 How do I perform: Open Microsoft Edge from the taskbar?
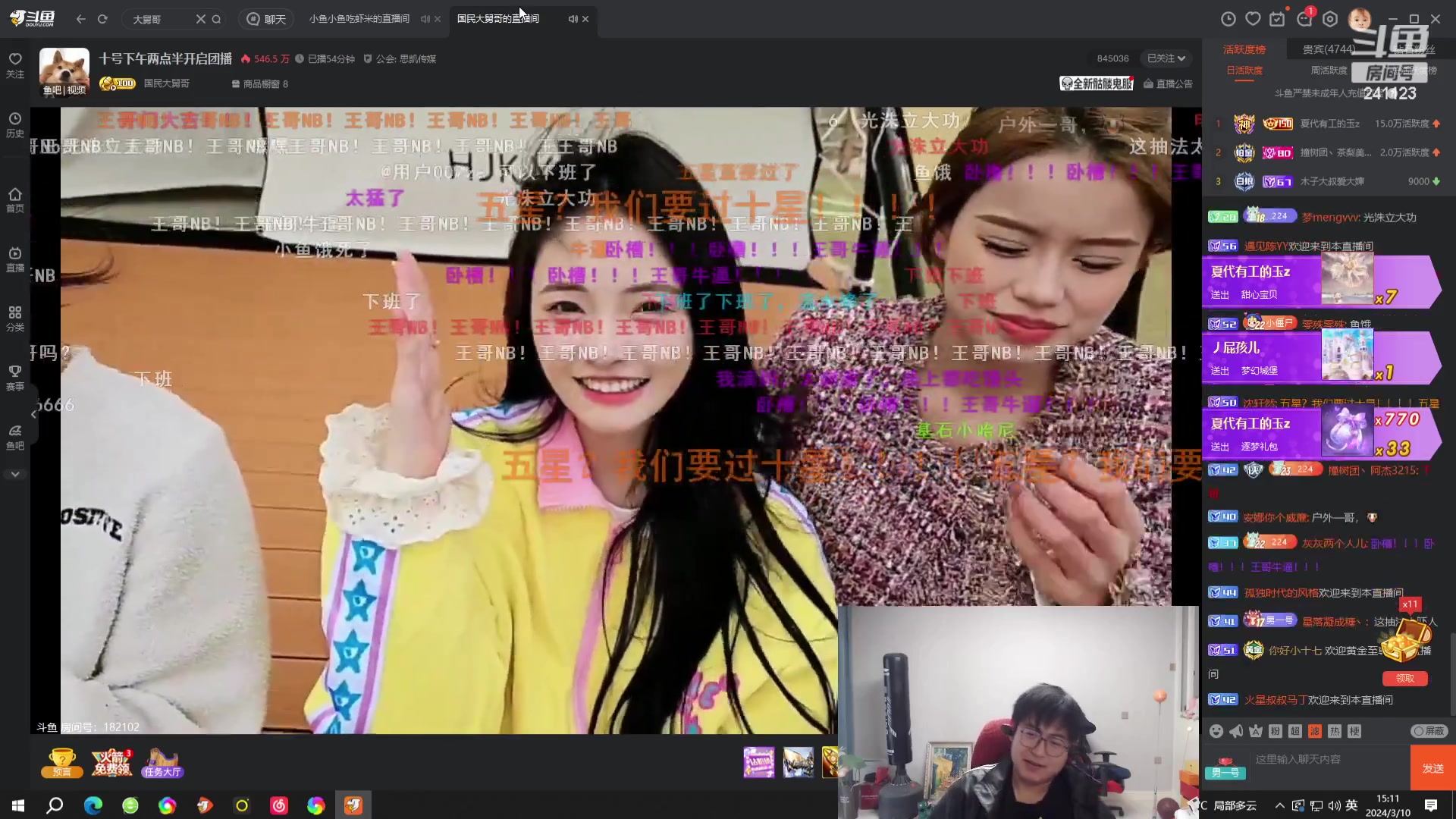click(x=93, y=805)
